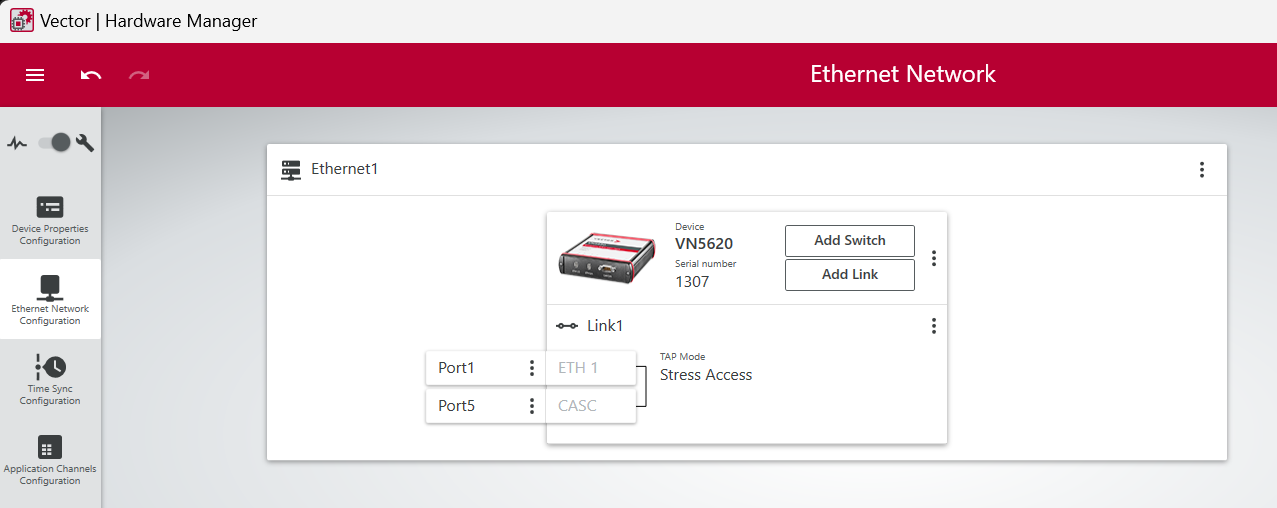Open Port5 three-dot options menu
The image size is (1277, 508).
532,406
